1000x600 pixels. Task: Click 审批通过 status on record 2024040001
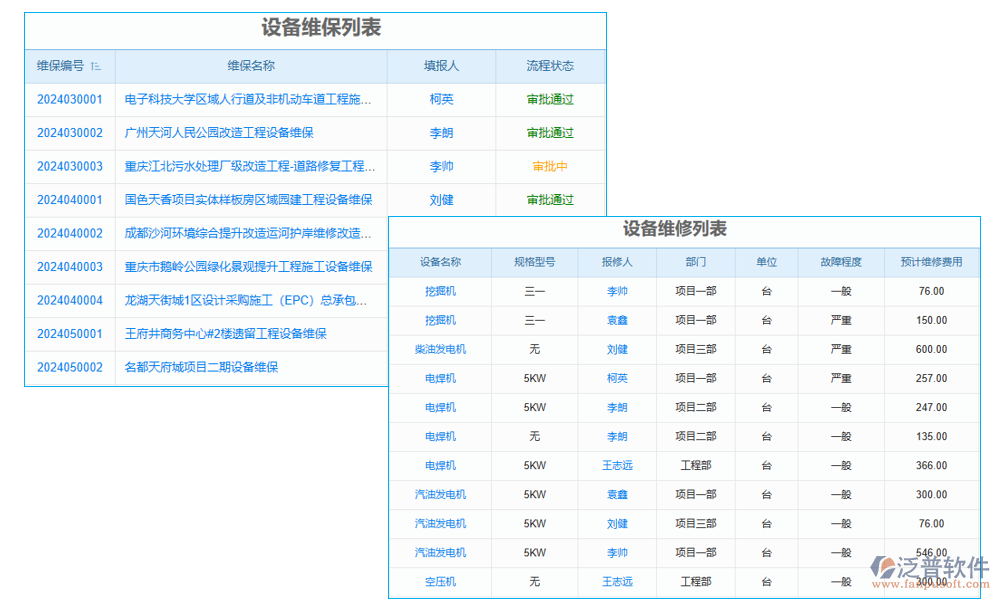551,200
